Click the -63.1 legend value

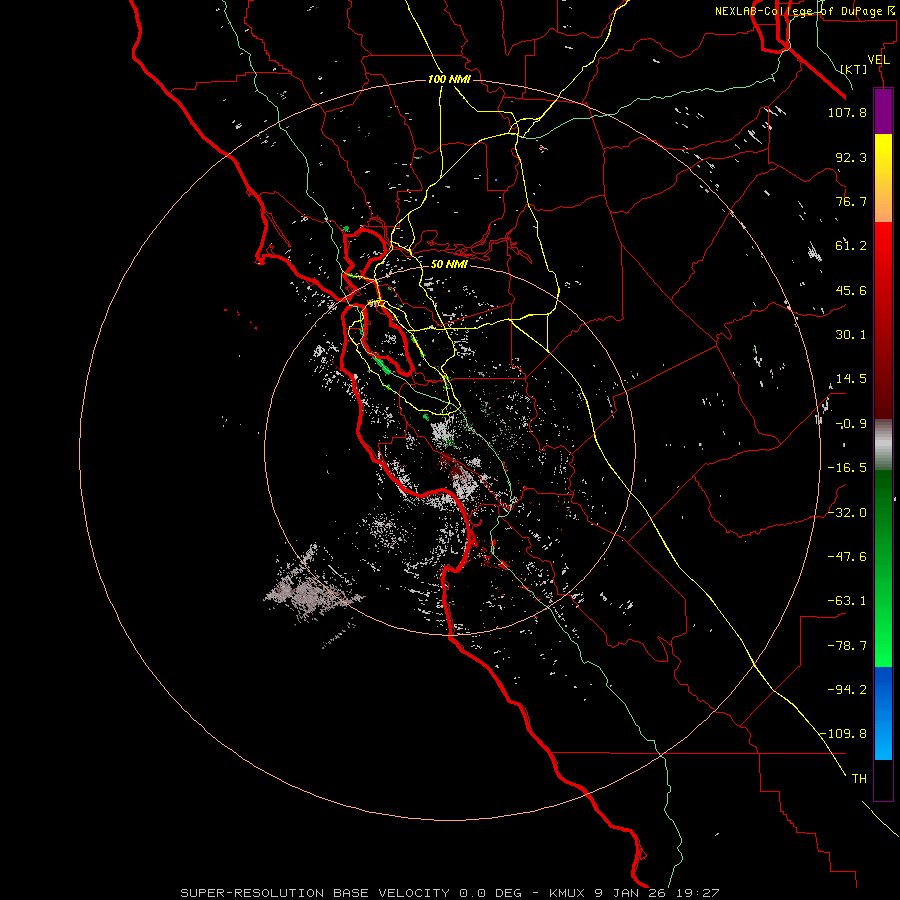(847, 601)
